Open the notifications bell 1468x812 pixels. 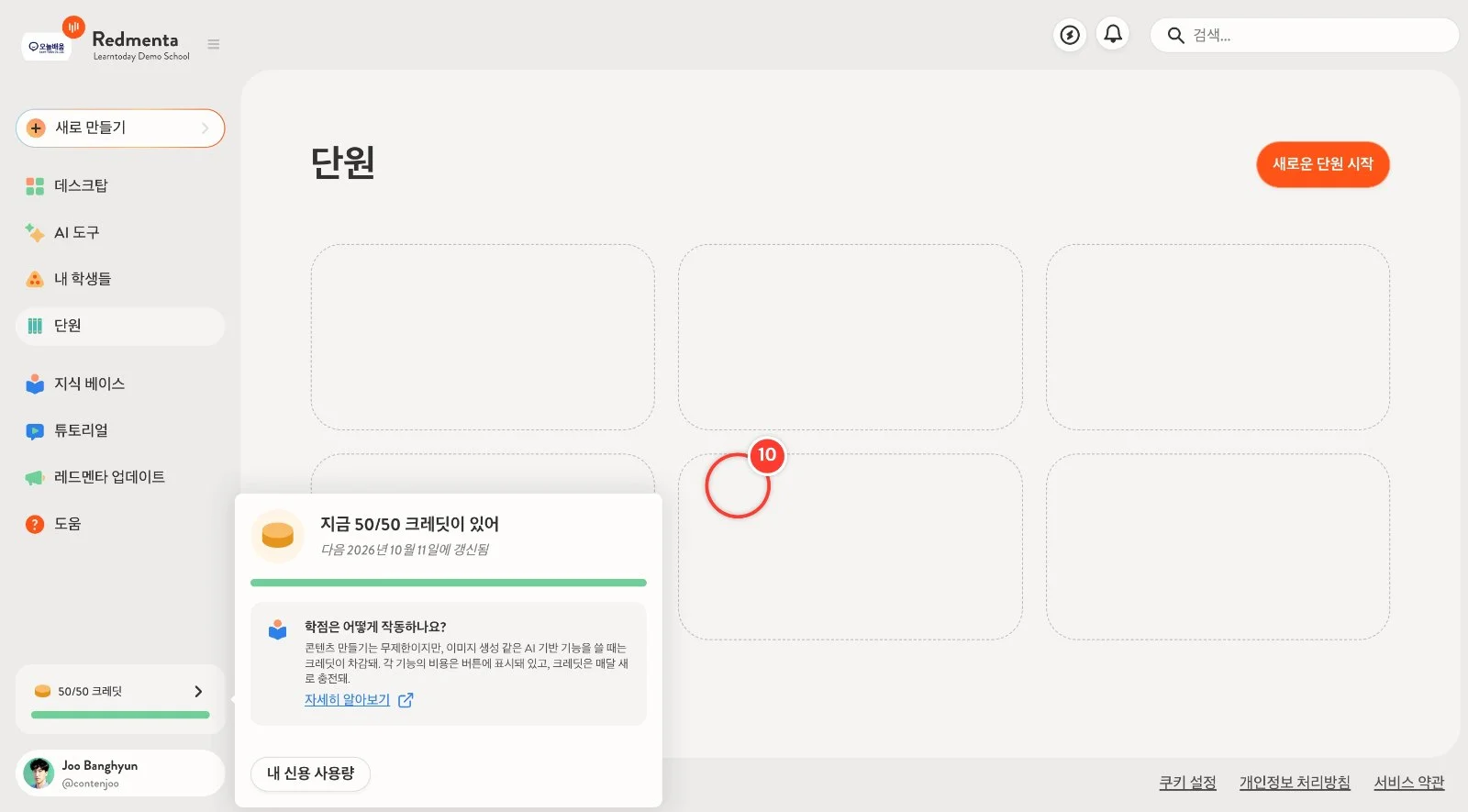pyautogui.click(x=1113, y=34)
